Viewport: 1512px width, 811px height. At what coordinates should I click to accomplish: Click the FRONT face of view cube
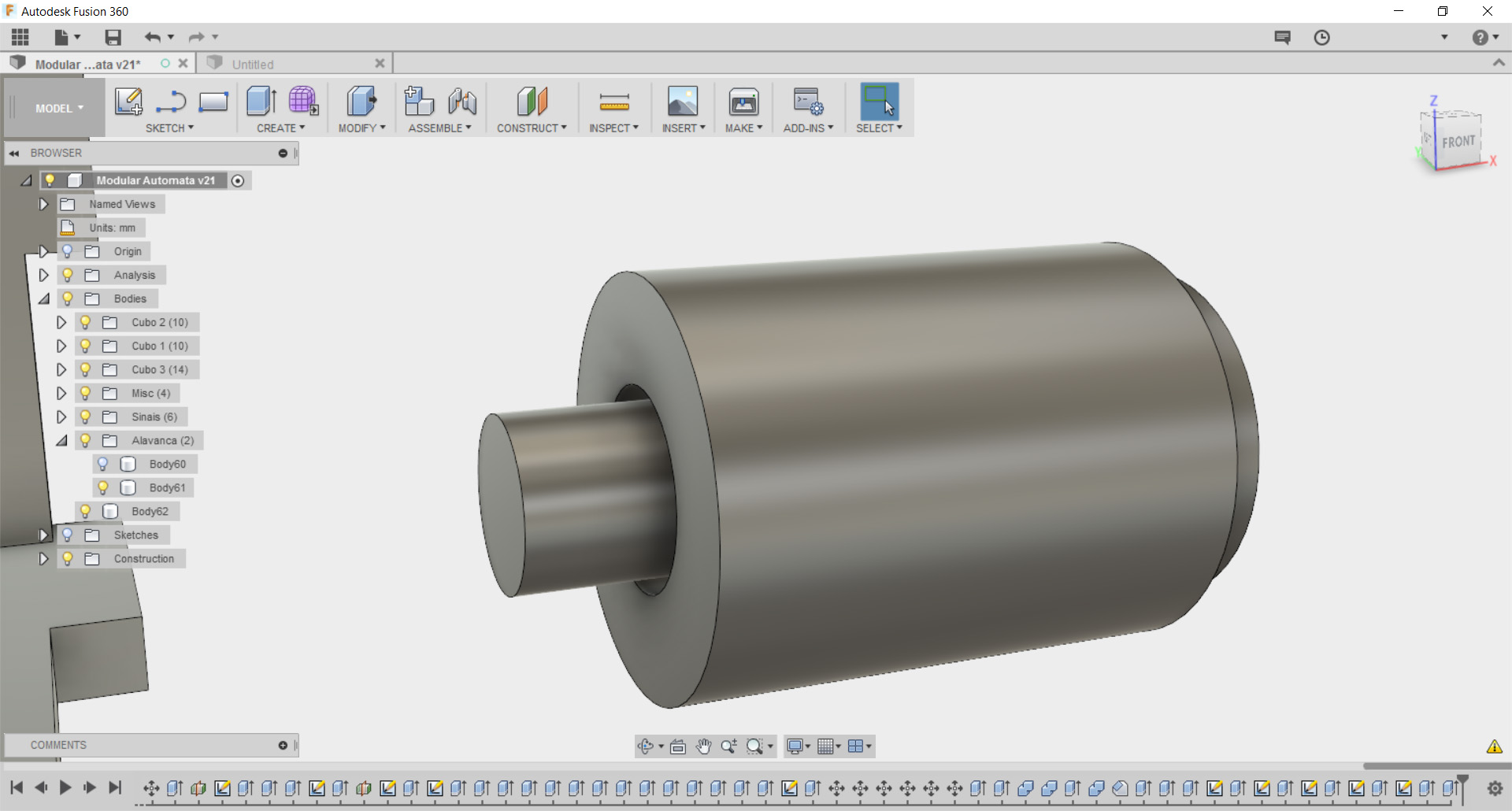[x=1458, y=142]
